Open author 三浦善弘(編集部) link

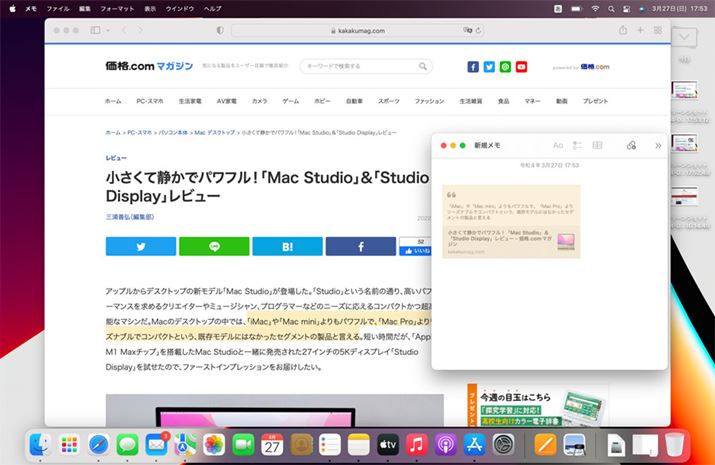[130, 217]
